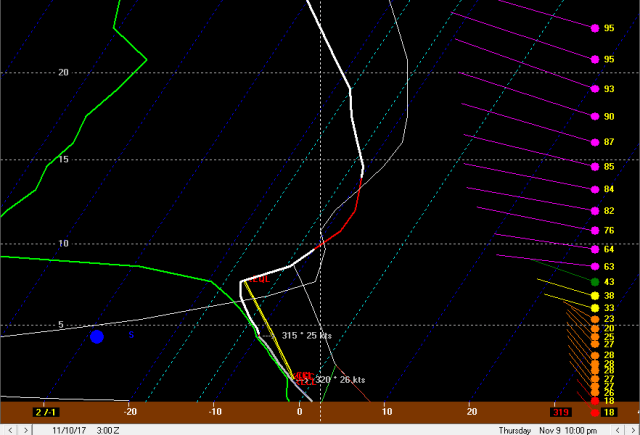Click the blue circle marker near the S label
The image size is (640, 435).
97,337
